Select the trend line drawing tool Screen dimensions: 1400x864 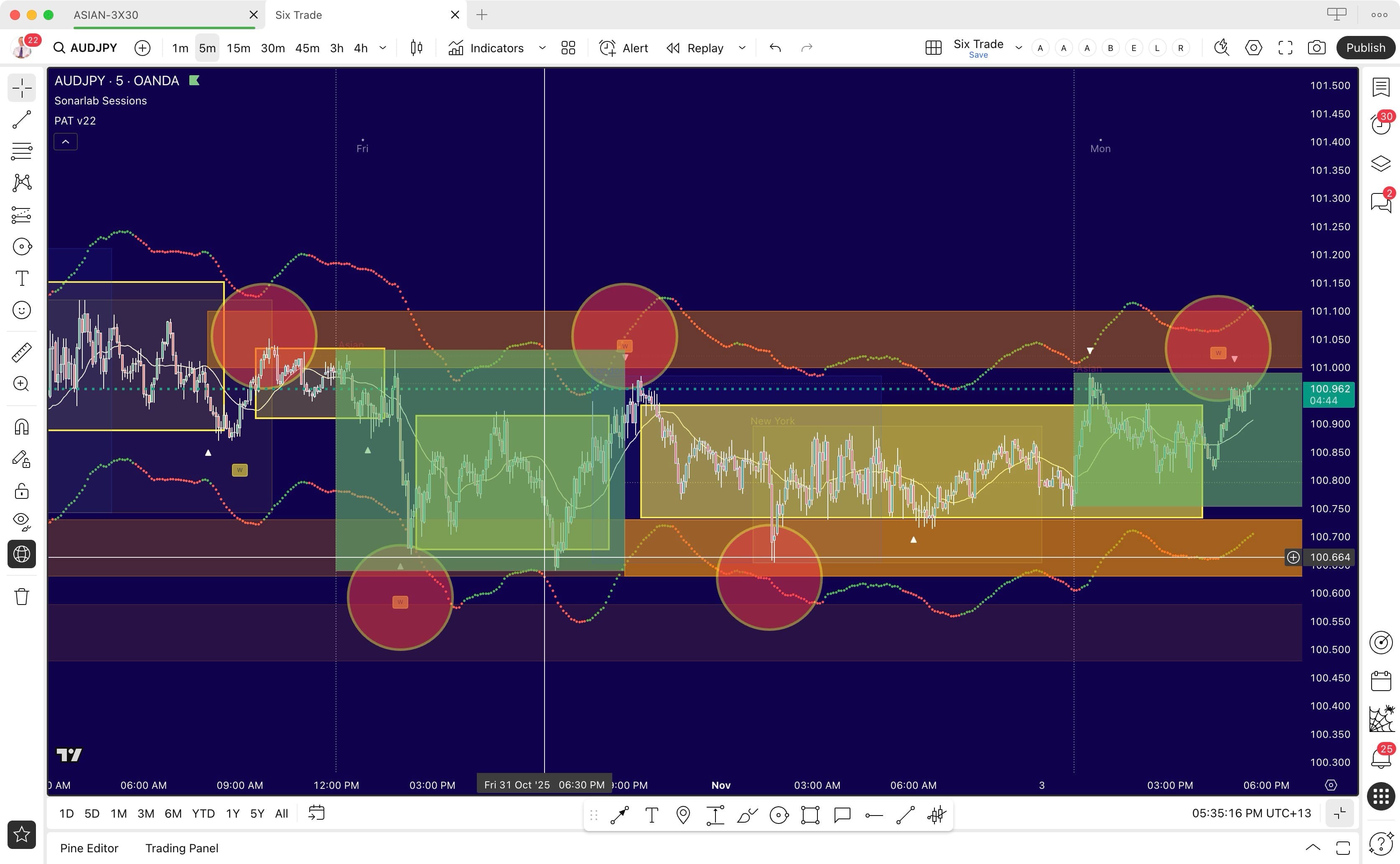pyautogui.click(x=22, y=119)
